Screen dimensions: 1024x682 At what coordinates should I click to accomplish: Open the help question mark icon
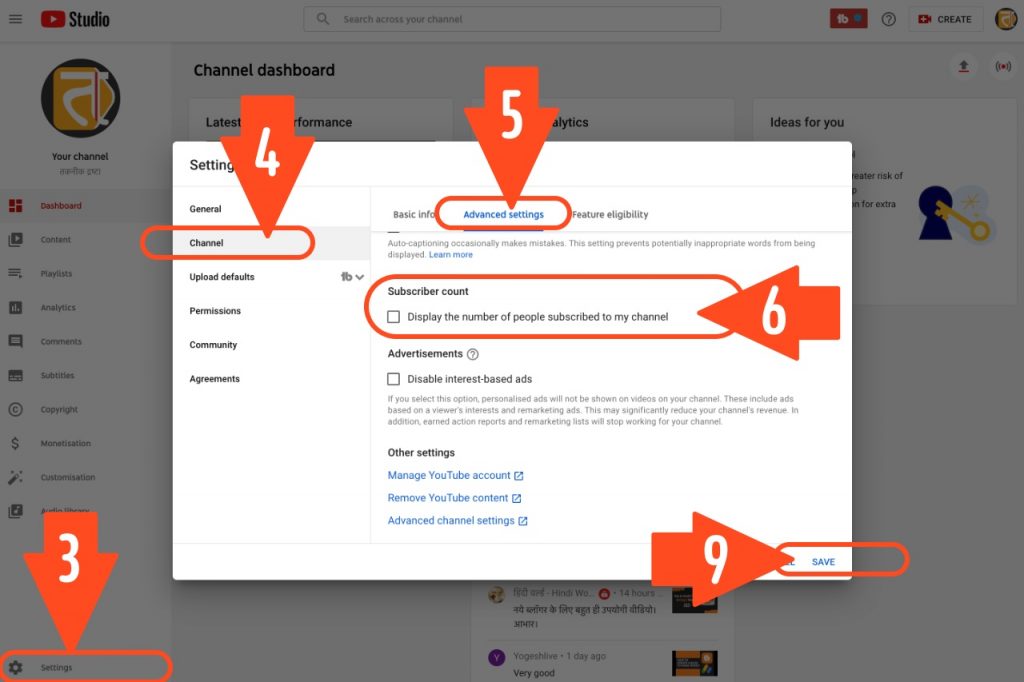coord(888,19)
